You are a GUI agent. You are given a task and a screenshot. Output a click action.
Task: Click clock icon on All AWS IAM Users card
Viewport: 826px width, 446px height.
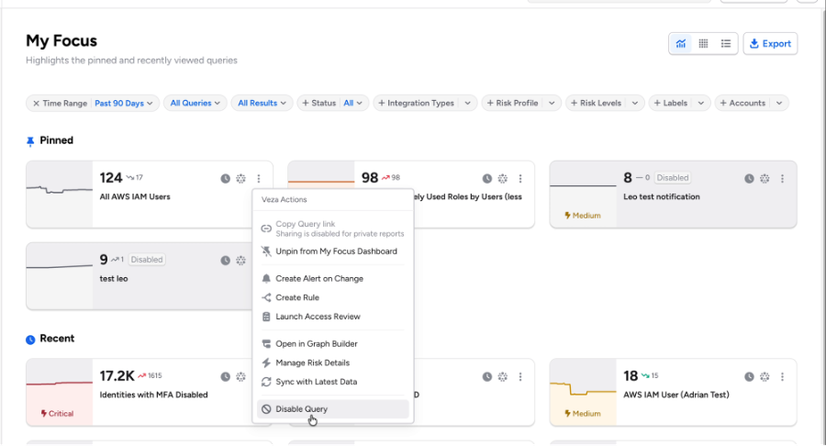[x=225, y=179]
